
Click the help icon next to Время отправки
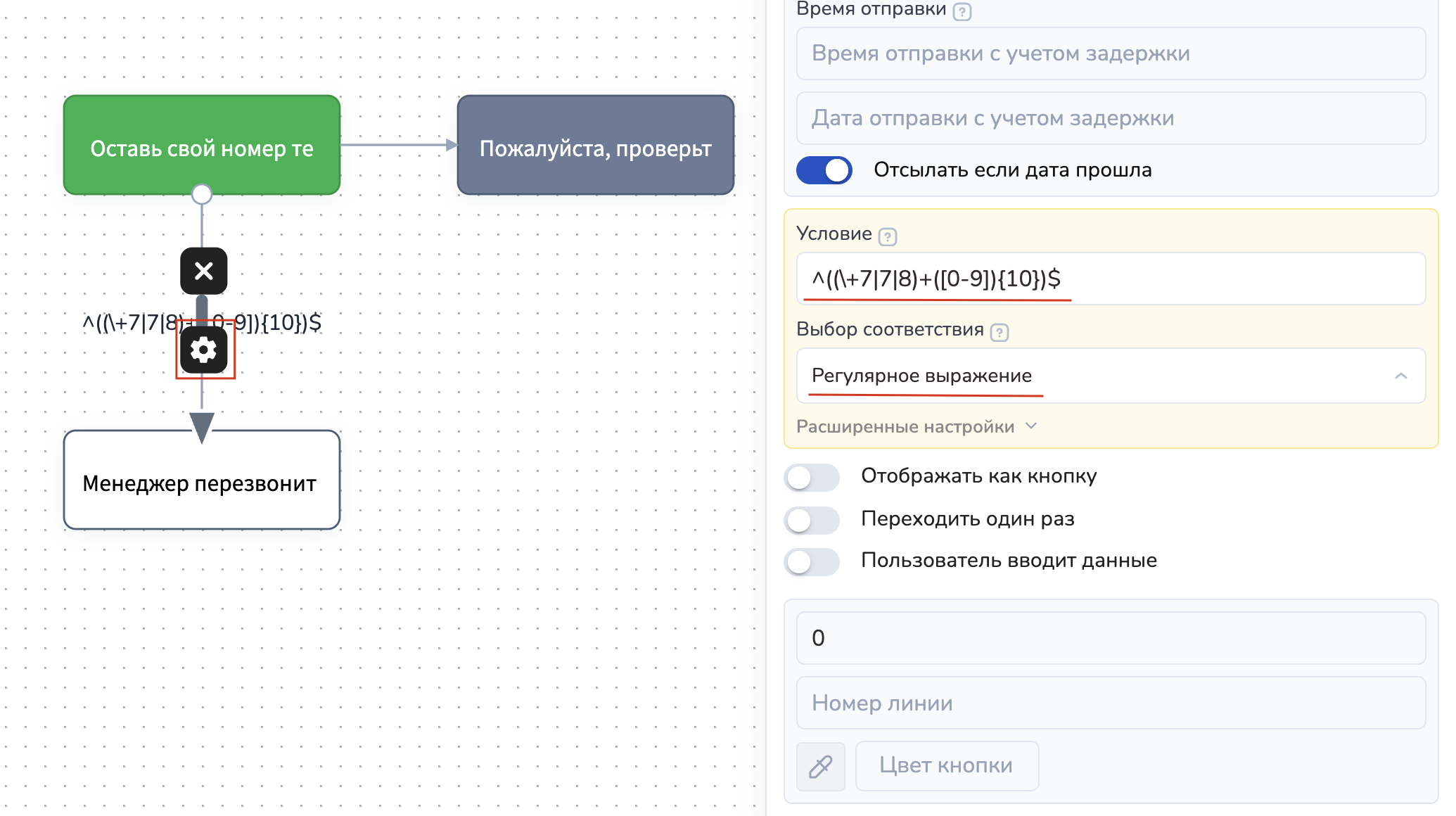click(962, 12)
